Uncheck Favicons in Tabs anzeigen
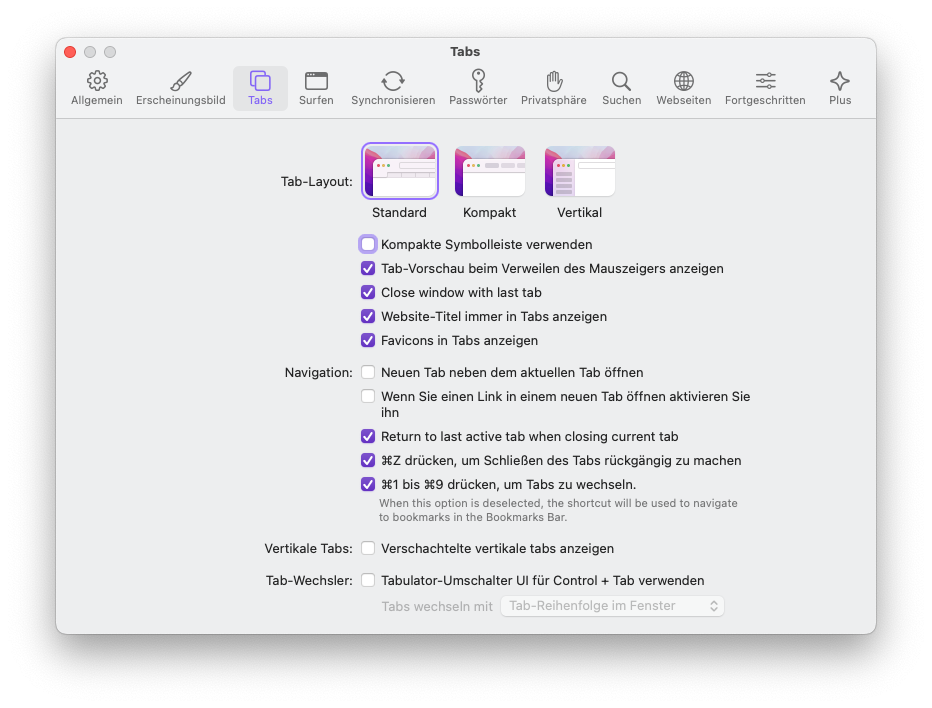 pyautogui.click(x=368, y=340)
